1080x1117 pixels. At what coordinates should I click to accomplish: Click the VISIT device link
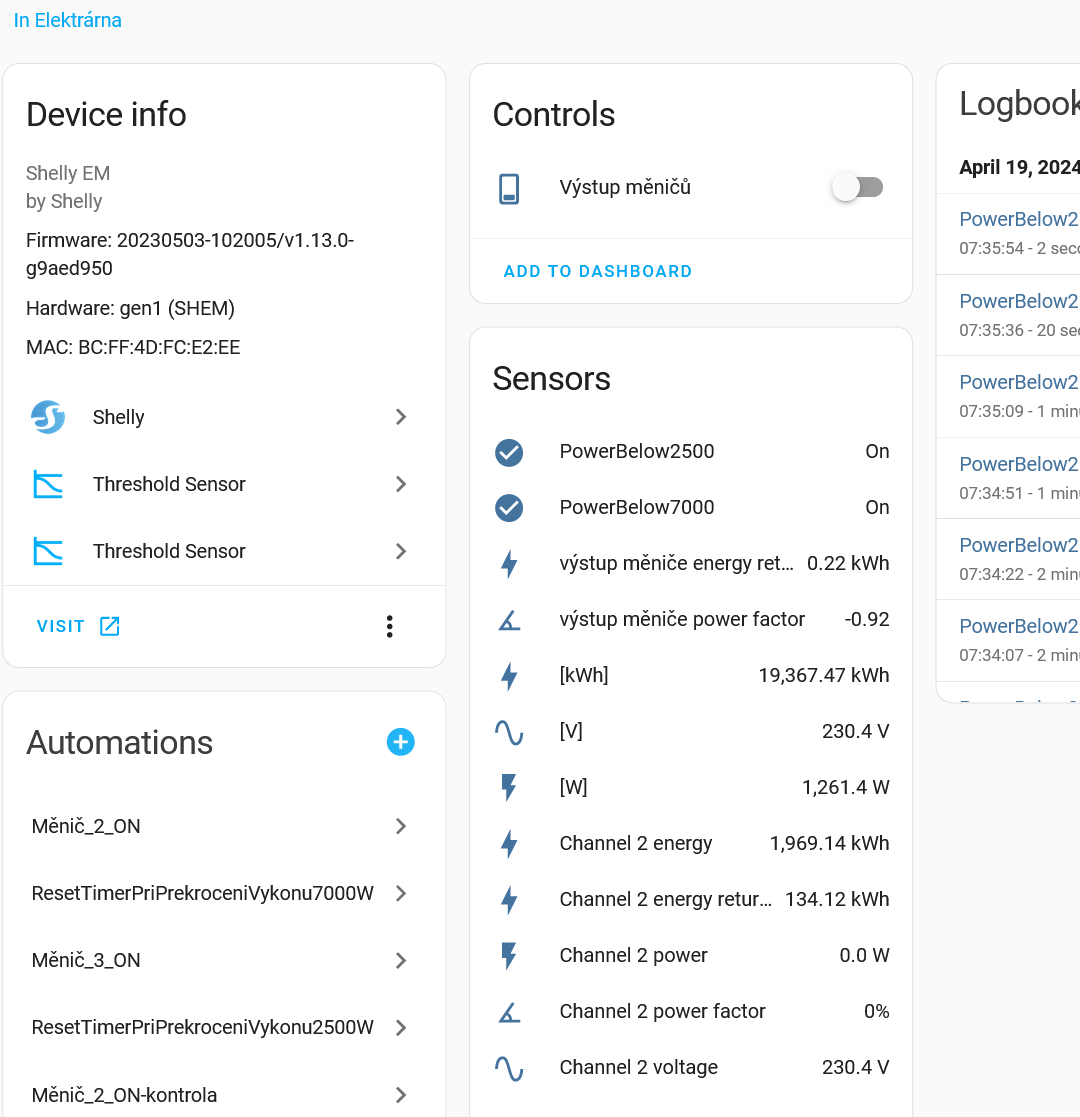78,626
